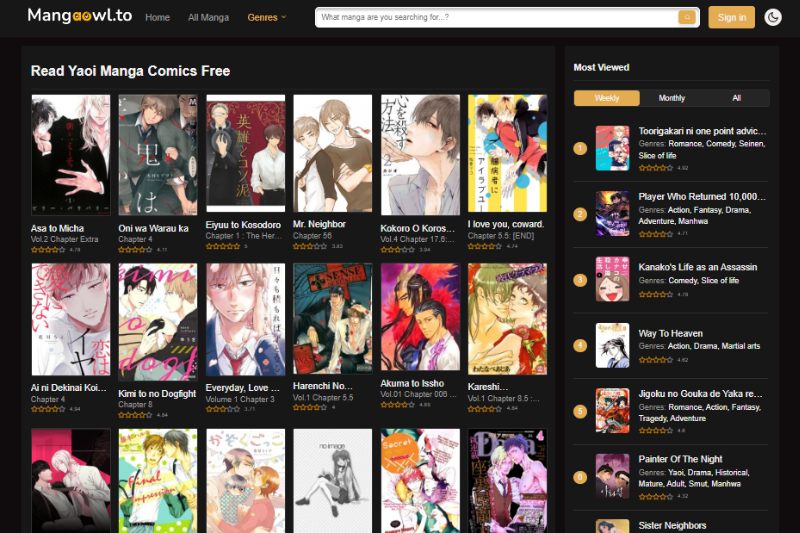
Task: Open Kokoro O Koros... cover thumbnail
Action: coord(420,155)
